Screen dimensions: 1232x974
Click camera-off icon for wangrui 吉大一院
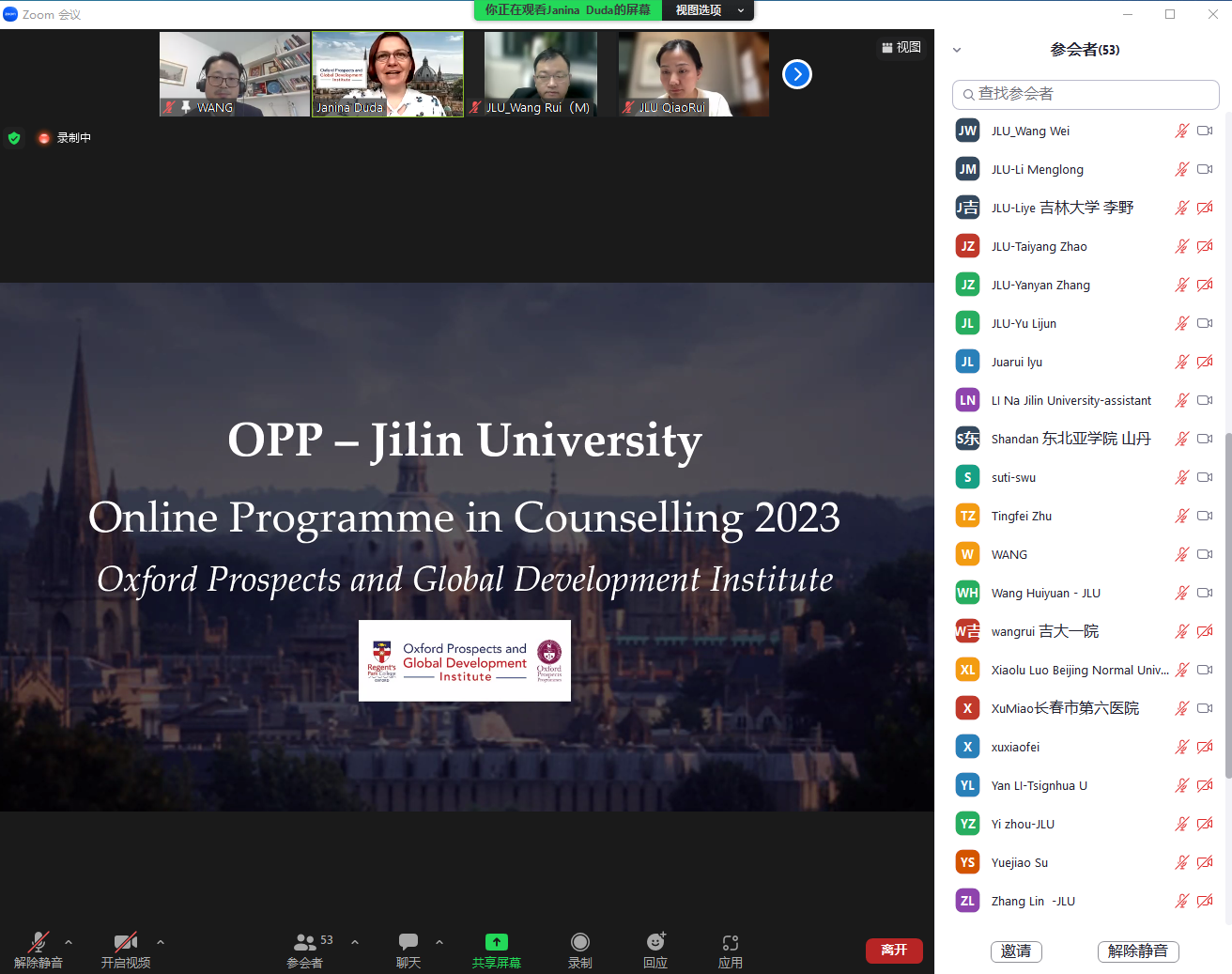1205,631
